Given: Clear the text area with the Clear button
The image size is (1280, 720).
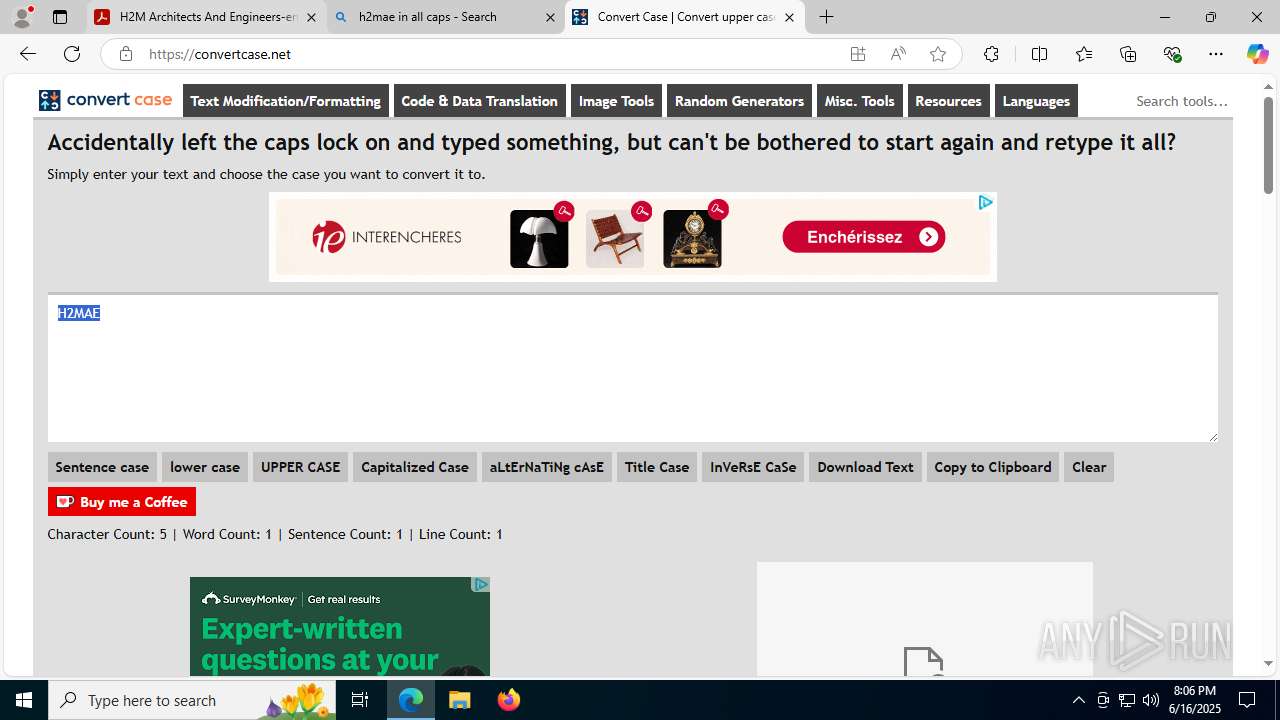Looking at the screenshot, I should click(x=1089, y=467).
